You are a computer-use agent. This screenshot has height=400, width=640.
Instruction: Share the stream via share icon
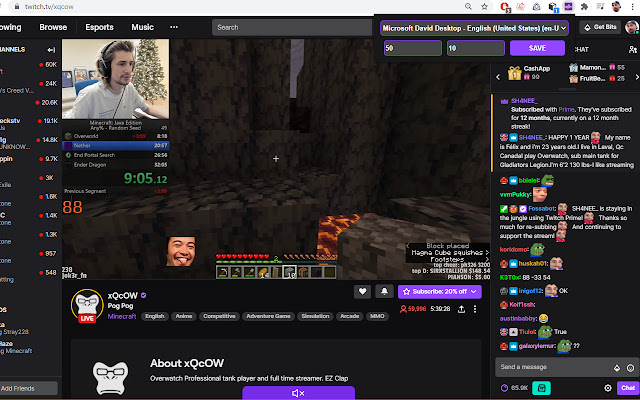point(461,309)
